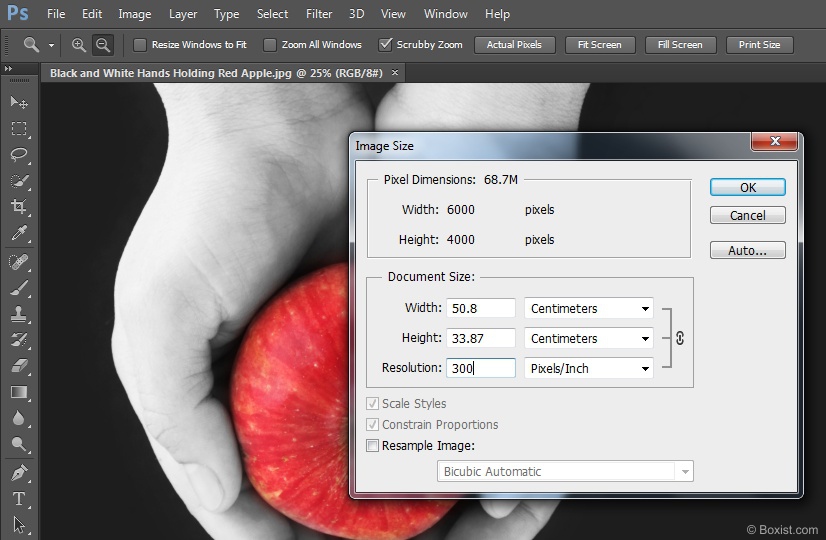
Task: Open the Edit menu
Action: pos(92,14)
